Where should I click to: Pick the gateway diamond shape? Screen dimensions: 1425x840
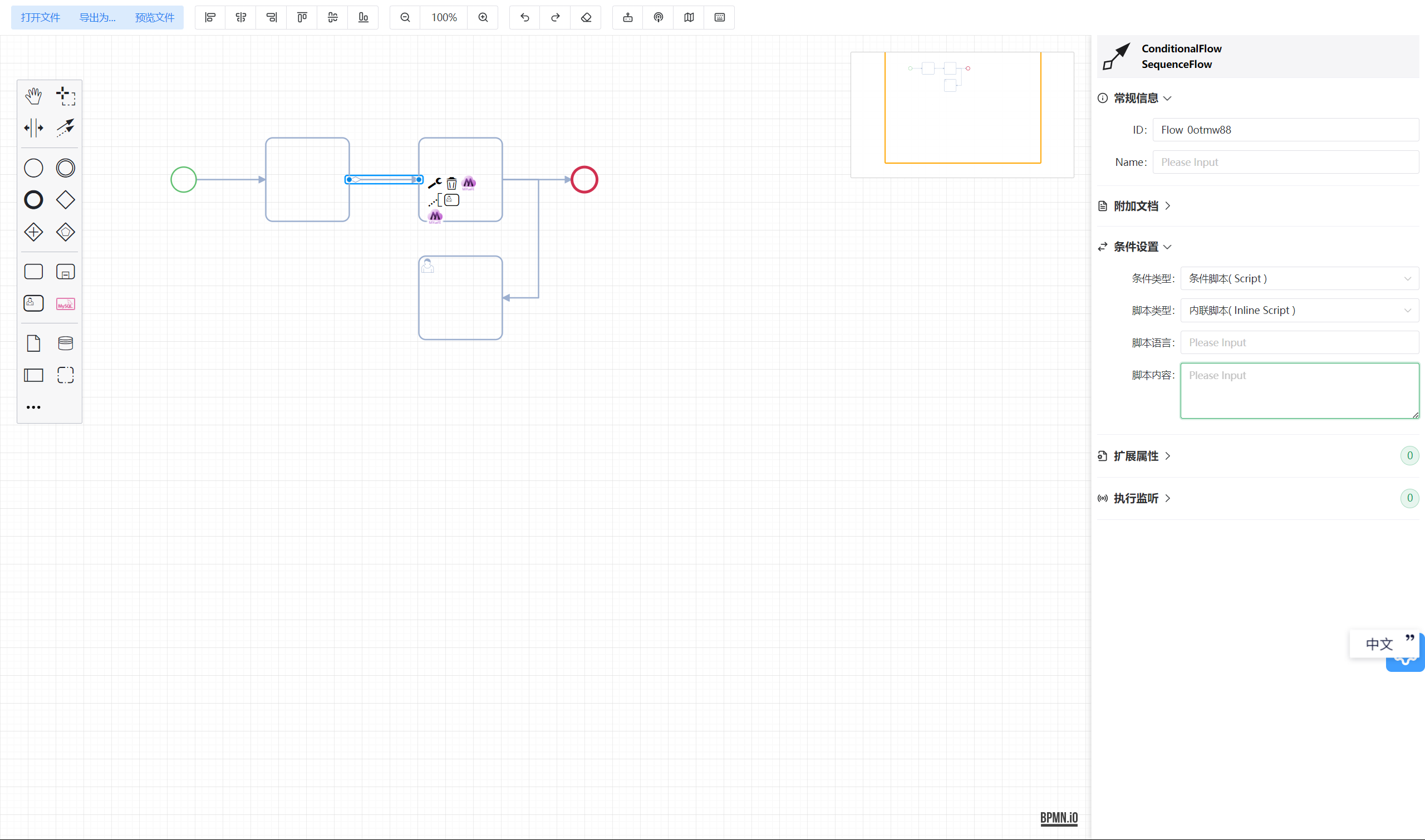[x=66, y=200]
